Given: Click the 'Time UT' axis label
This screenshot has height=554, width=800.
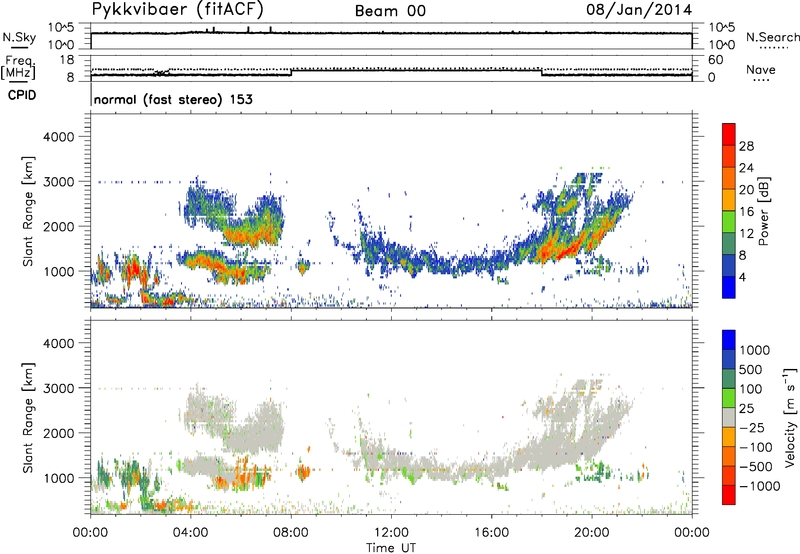Looking at the screenshot, I should tap(391, 548).
